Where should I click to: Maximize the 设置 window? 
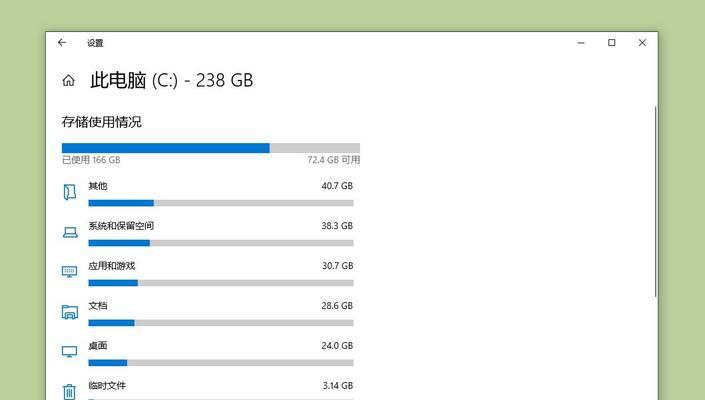click(611, 43)
